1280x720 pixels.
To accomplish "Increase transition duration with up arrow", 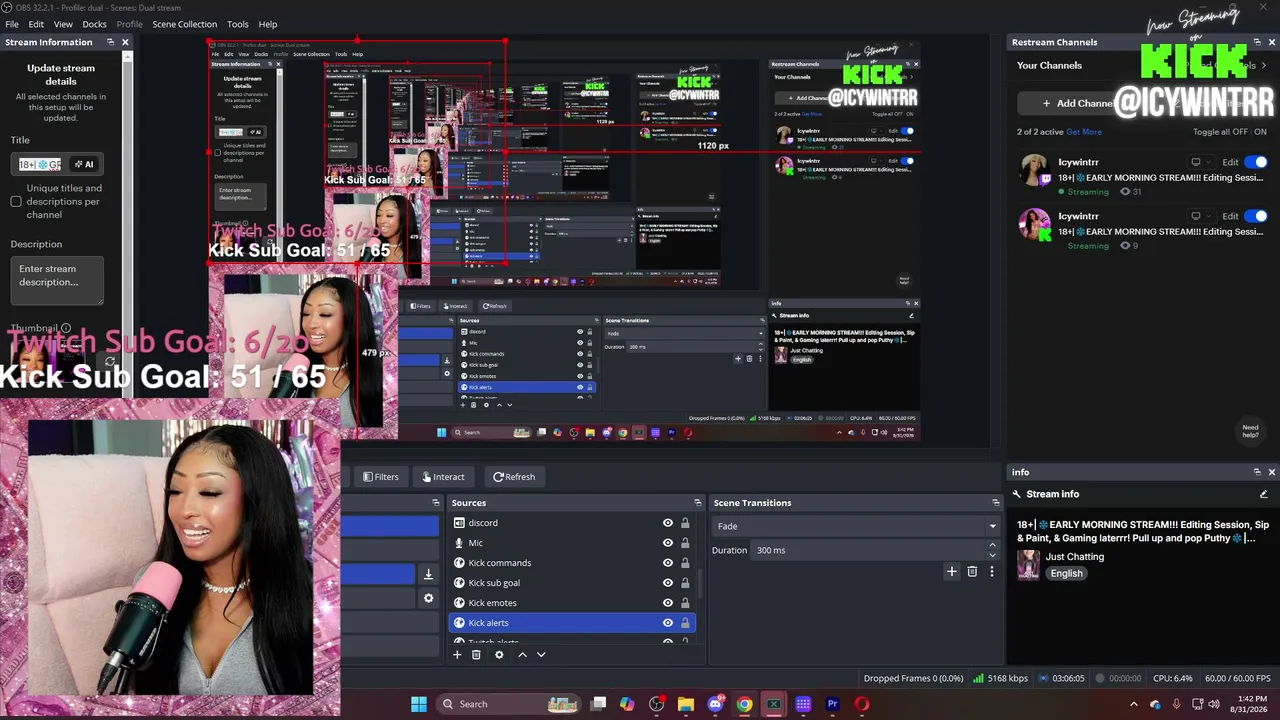I will point(992,545).
